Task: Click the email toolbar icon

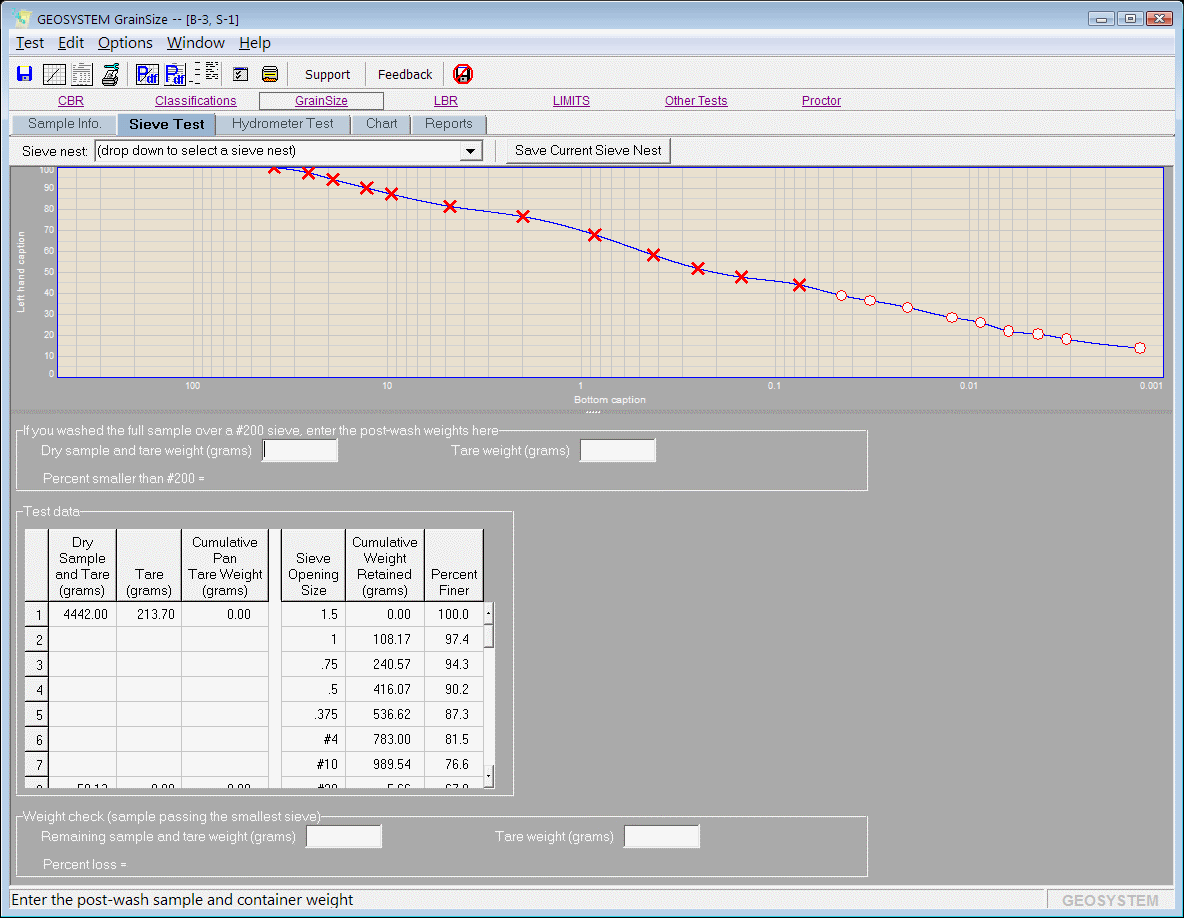Action: [269, 74]
